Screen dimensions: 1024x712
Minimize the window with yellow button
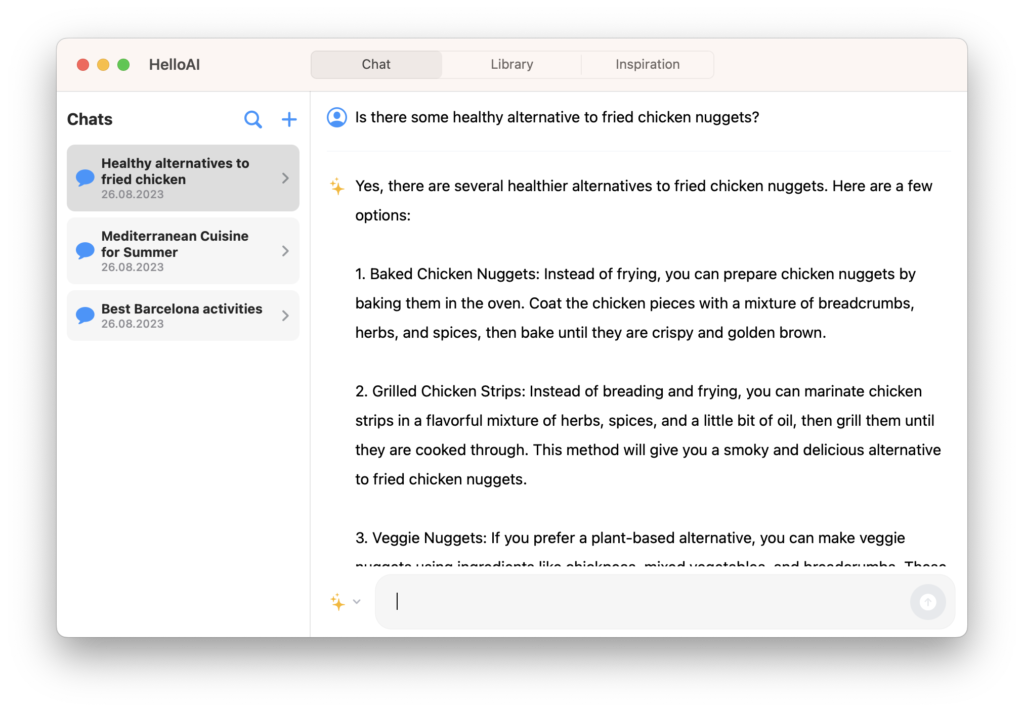click(x=103, y=65)
